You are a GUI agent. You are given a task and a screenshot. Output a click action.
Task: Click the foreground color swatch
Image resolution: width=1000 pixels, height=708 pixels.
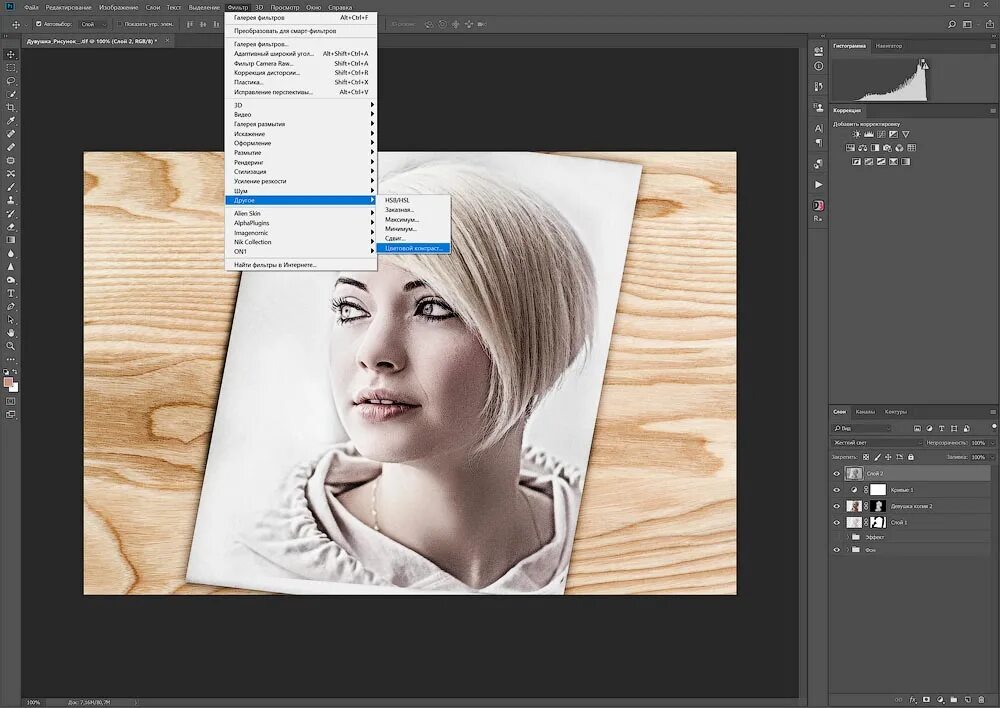tap(9, 381)
